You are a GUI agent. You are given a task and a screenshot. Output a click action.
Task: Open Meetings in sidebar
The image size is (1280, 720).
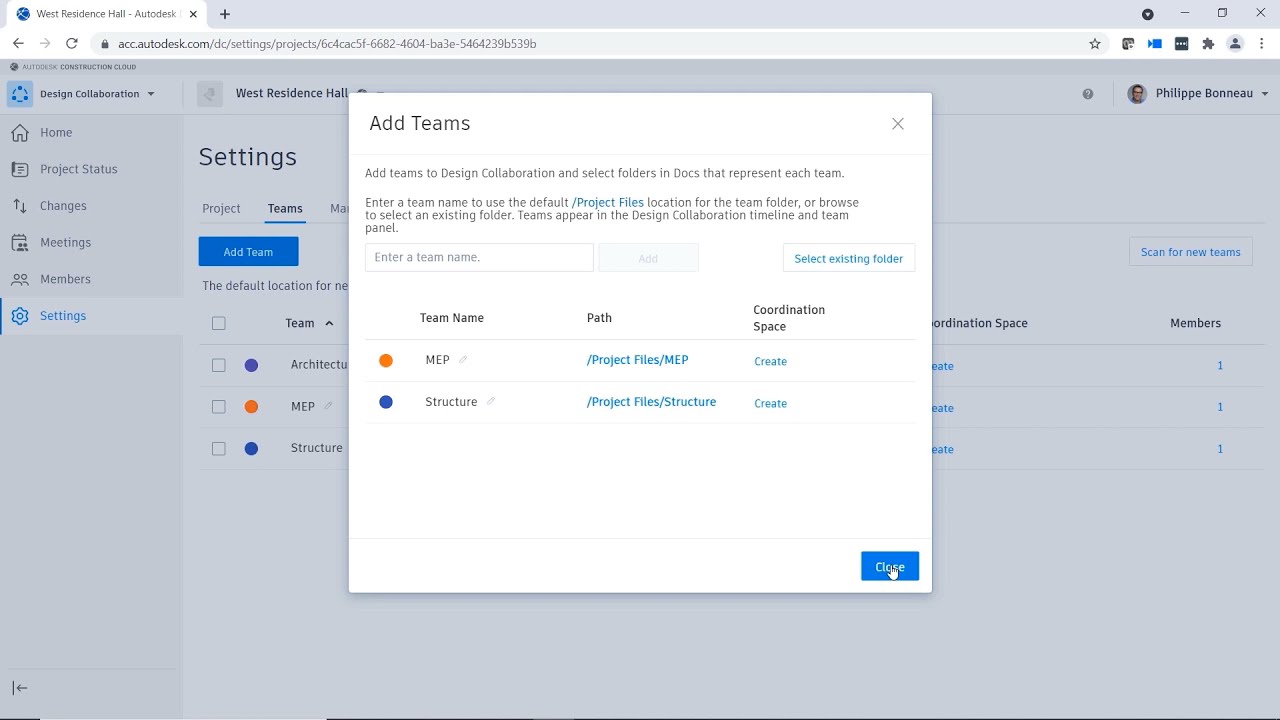coord(65,242)
